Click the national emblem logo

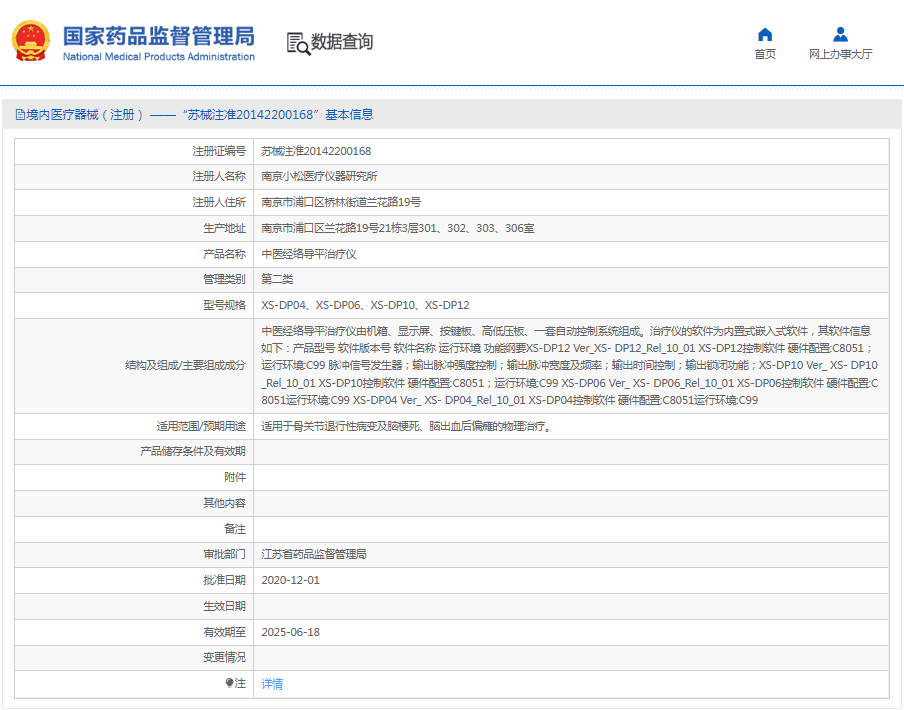pos(30,41)
